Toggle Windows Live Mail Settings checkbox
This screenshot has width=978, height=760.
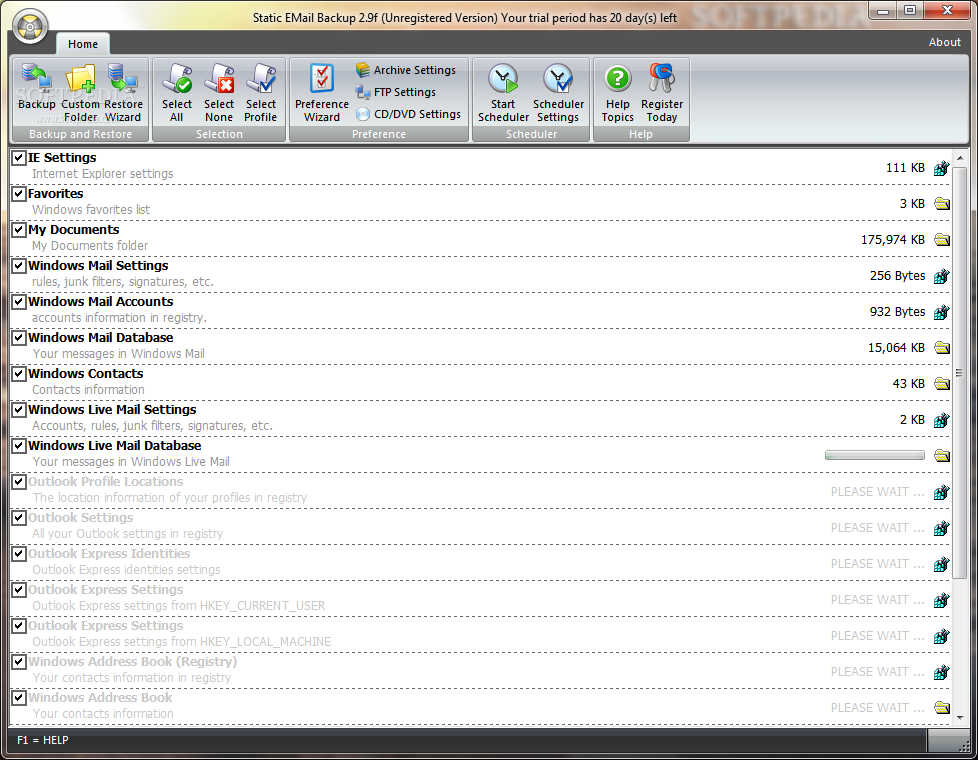[19, 410]
